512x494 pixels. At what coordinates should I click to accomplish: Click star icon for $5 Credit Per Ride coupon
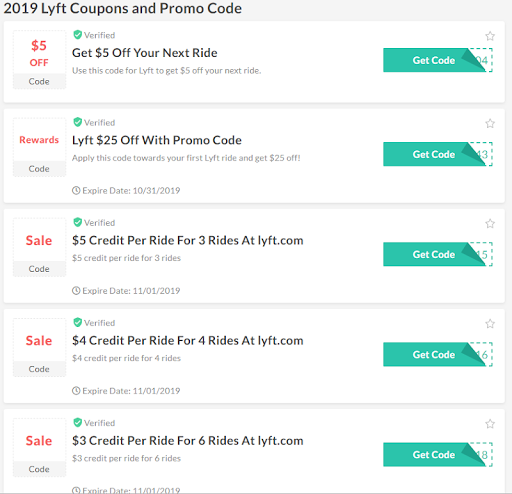point(490,223)
